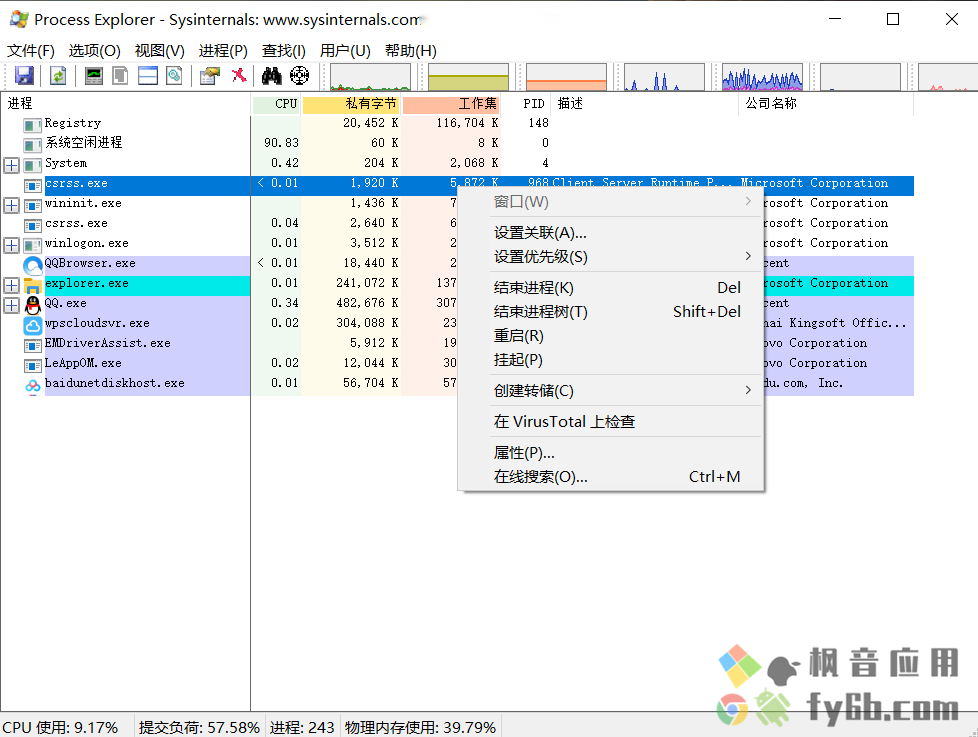Click the dense blue network activity graph
This screenshot has width=978, height=737.
[x=762, y=77]
